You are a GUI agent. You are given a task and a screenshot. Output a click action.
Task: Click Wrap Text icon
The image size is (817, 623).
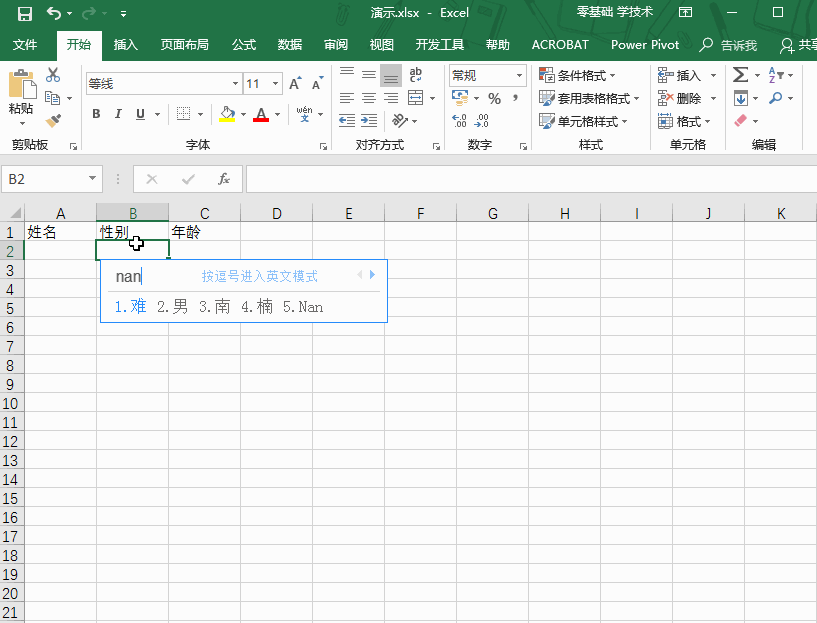tap(416, 74)
